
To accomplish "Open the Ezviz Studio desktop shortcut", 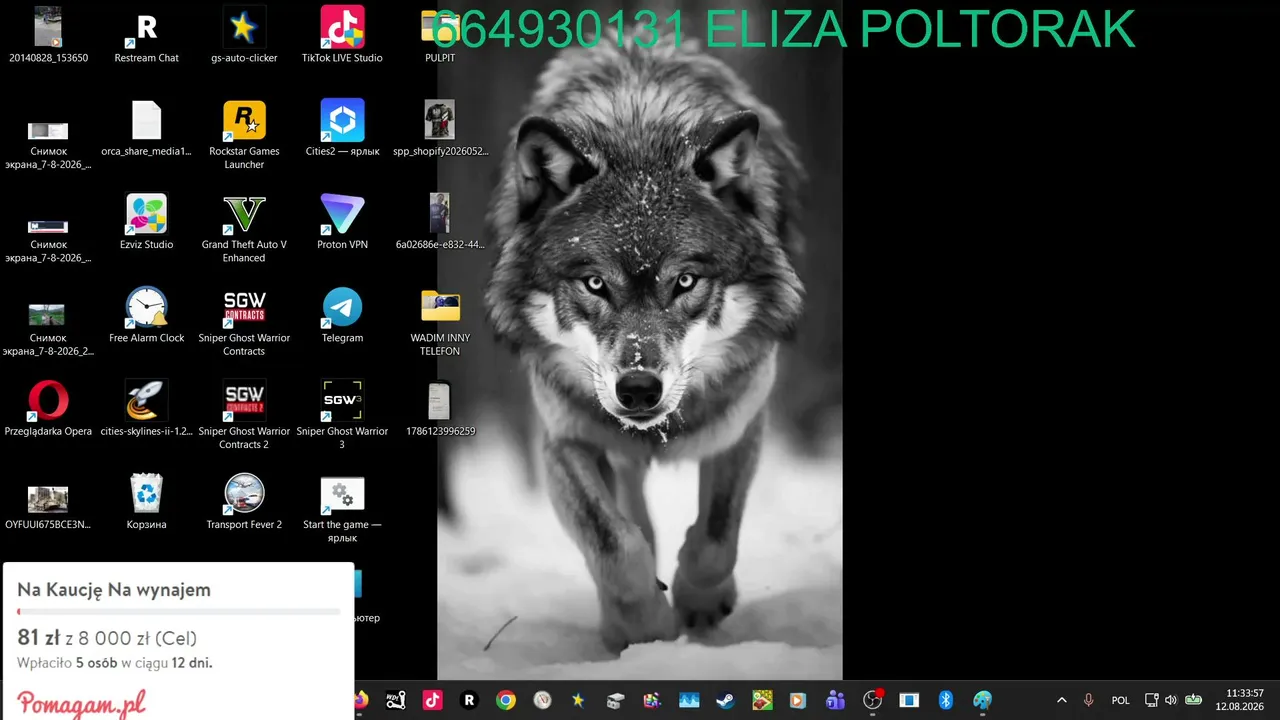I will tap(146, 222).
